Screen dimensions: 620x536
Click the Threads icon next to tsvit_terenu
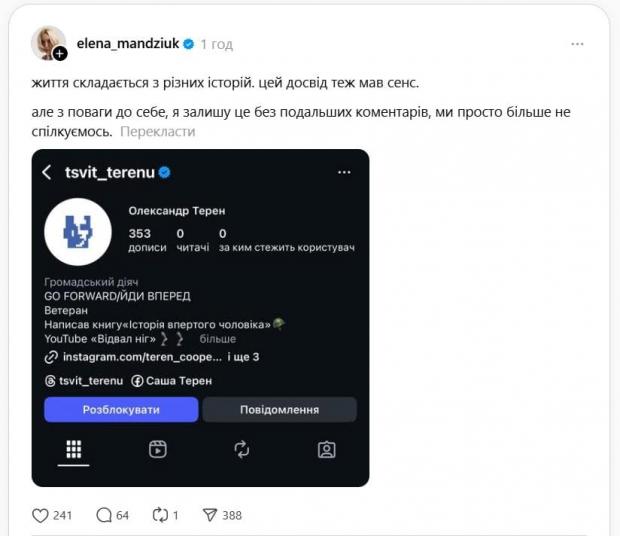click(x=50, y=381)
